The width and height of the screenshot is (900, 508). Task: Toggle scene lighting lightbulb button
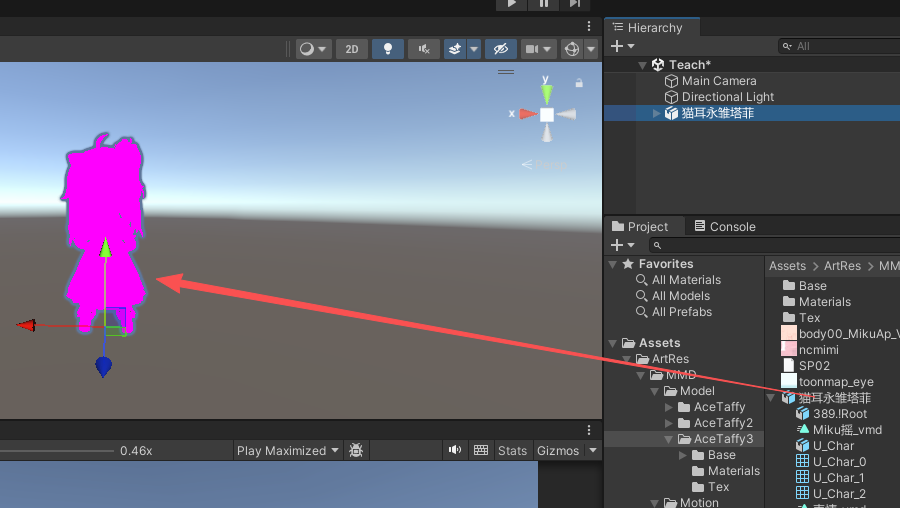pos(388,49)
